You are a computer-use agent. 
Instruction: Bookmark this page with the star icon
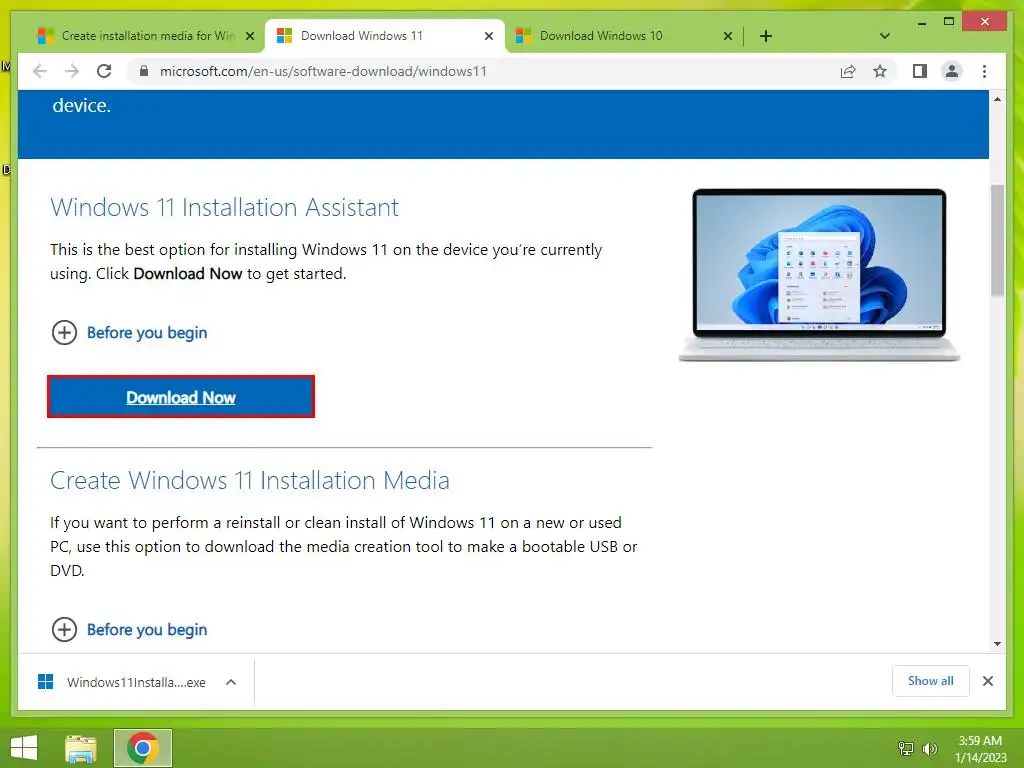pos(880,71)
